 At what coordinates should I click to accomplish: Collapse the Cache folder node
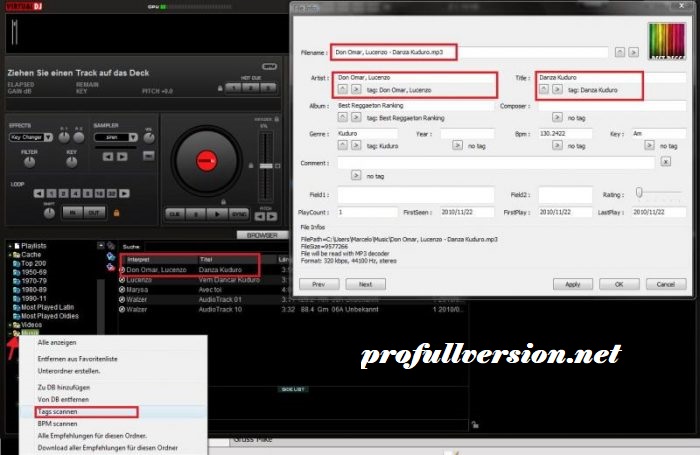pos(10,255)
